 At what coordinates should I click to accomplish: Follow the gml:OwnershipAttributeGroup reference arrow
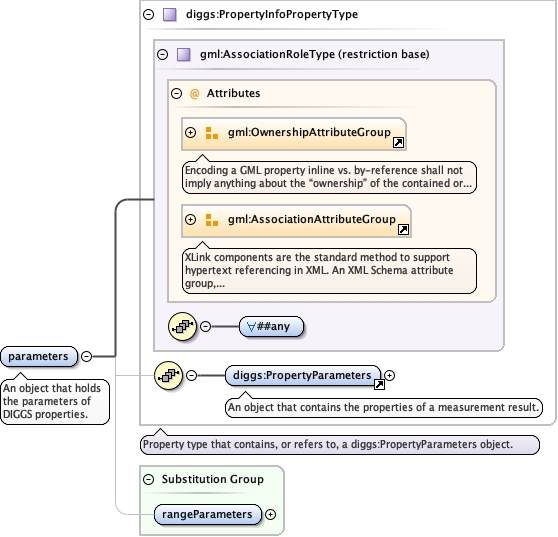point(398,143)
